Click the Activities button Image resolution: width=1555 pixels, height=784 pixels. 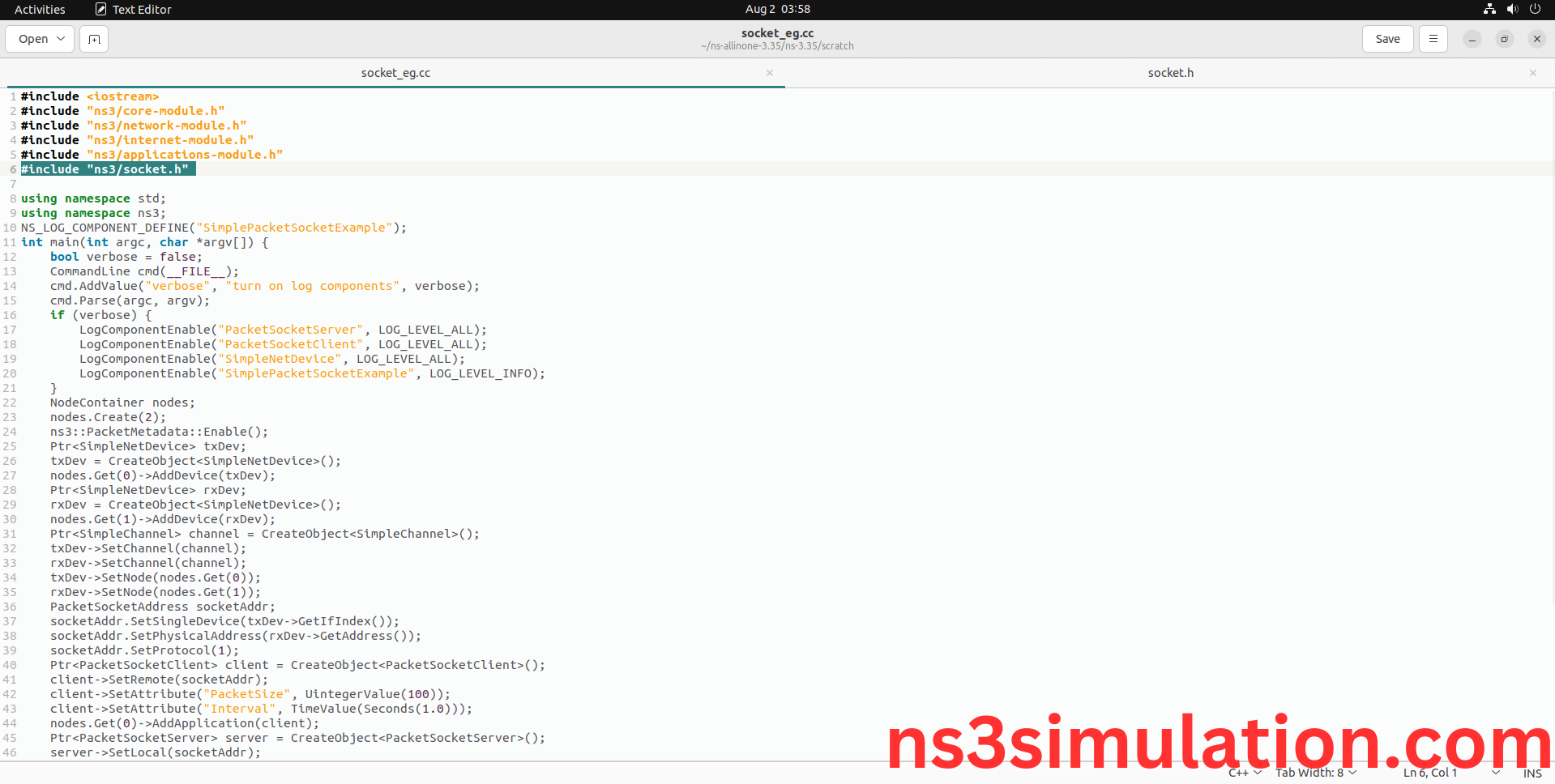pos(40,10)
